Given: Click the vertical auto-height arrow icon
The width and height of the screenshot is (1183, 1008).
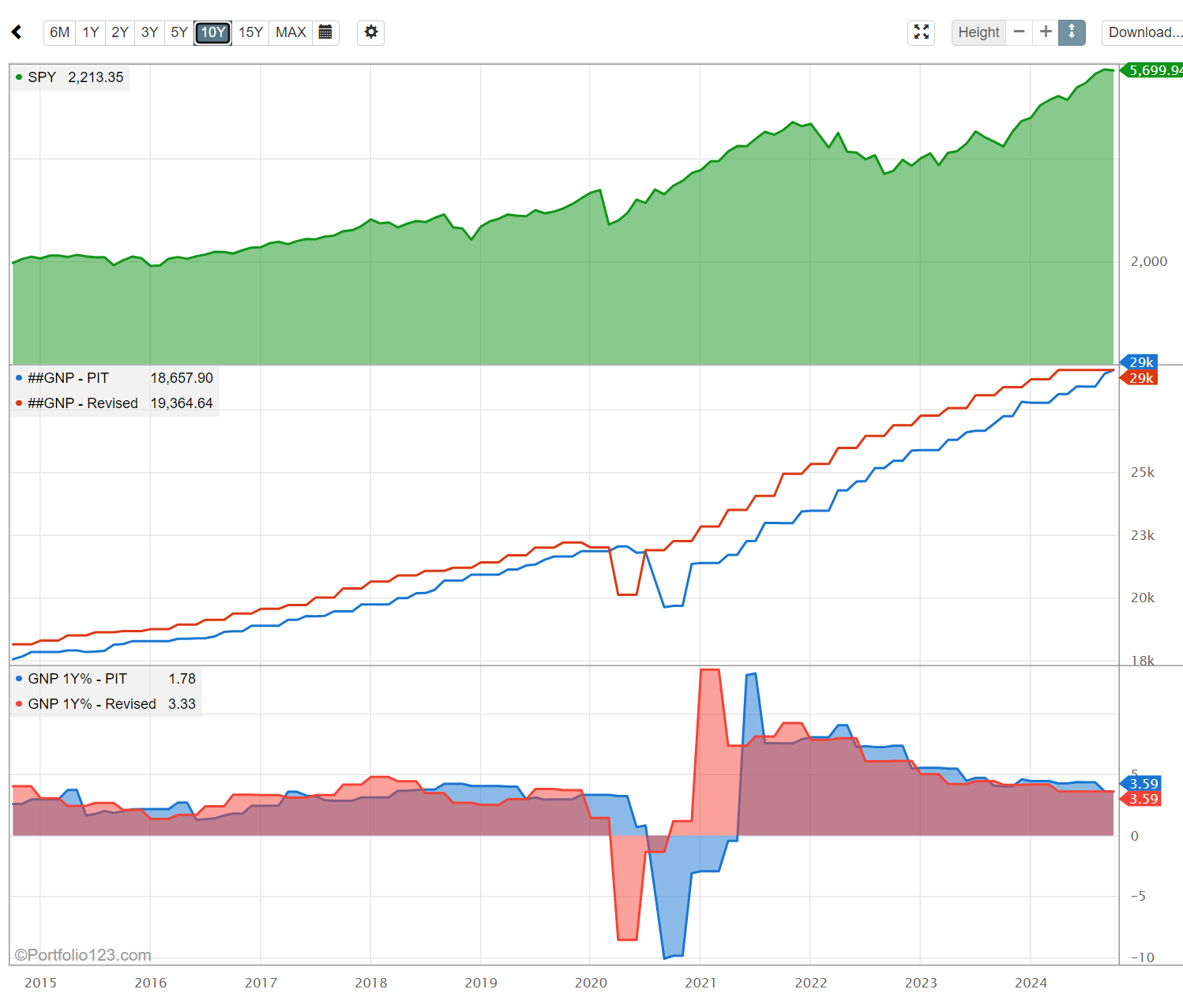Looking at the screenshot, I should [1072, 32].
